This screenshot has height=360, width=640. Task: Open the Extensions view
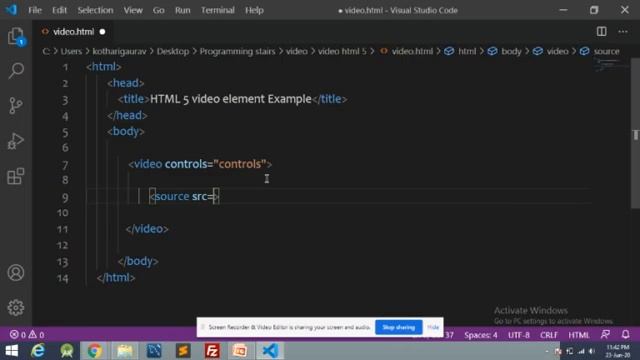pos(16,176)
